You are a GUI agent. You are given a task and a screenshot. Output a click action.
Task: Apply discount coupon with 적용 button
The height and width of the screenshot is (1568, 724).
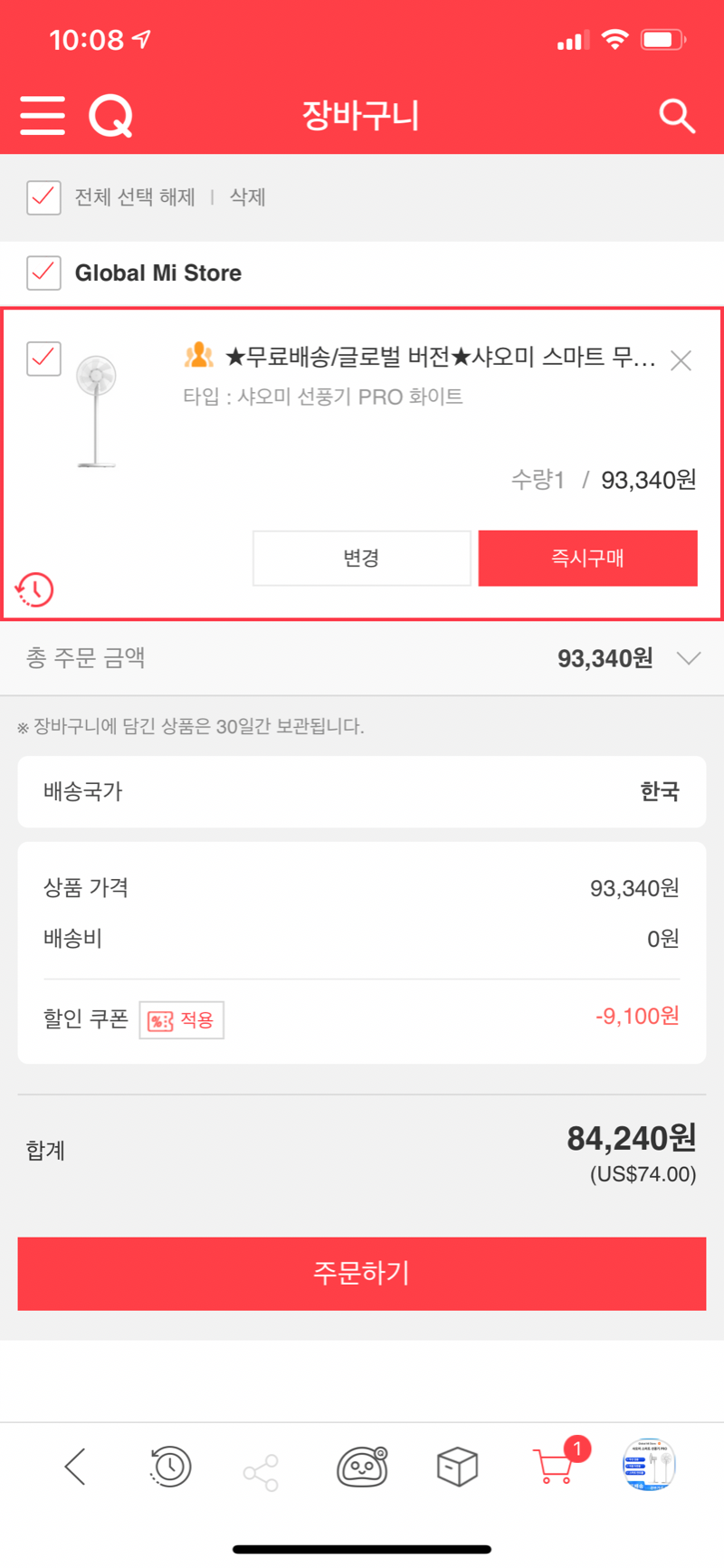click(182, 1020)
